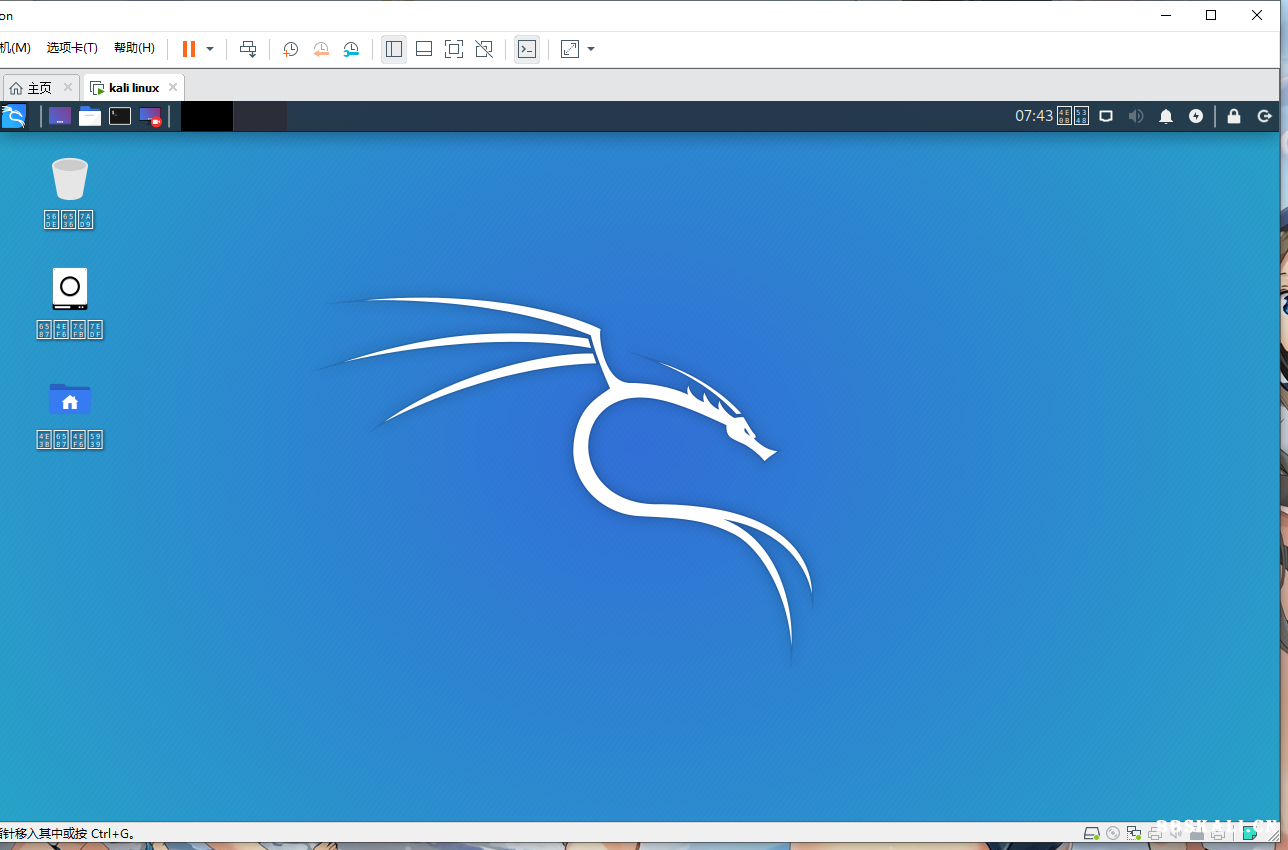Toggle Unity mode in the toolbar

484,49
